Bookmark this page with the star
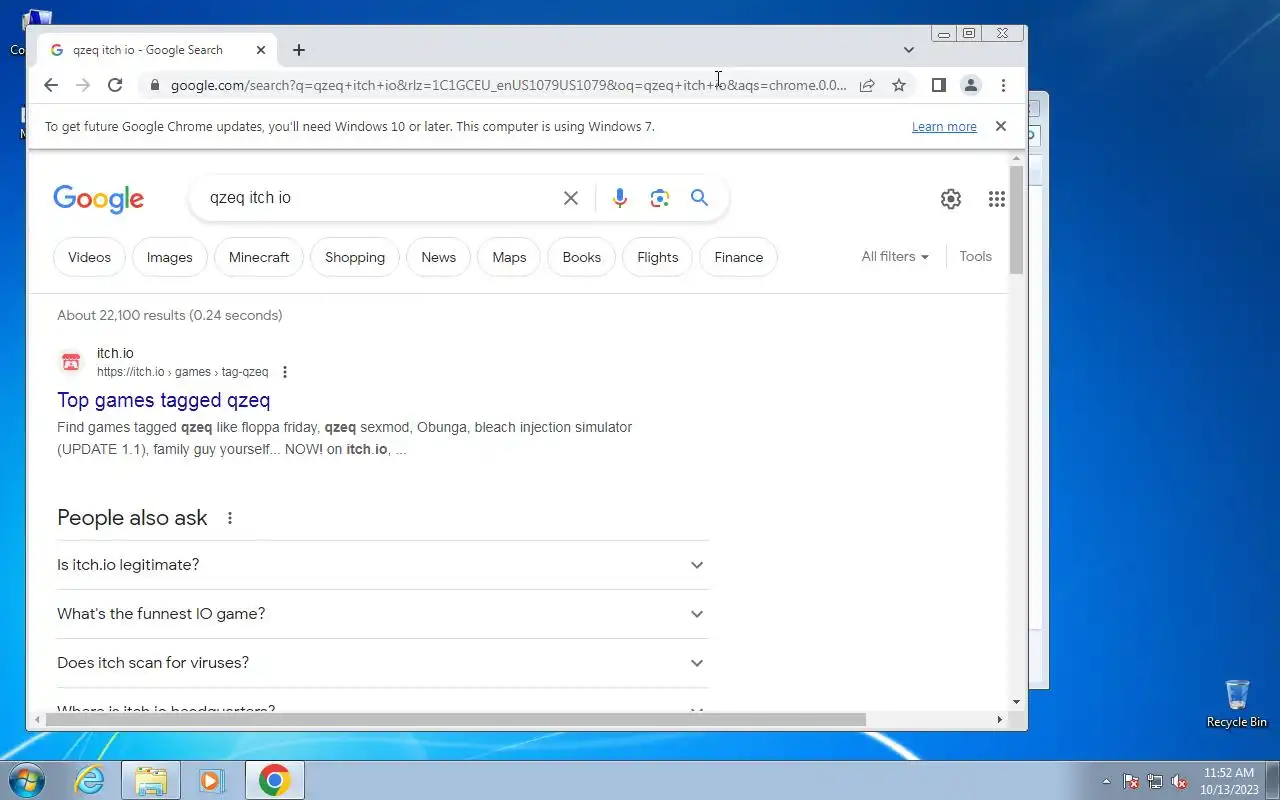1280x800 pixels. [899, 85]
